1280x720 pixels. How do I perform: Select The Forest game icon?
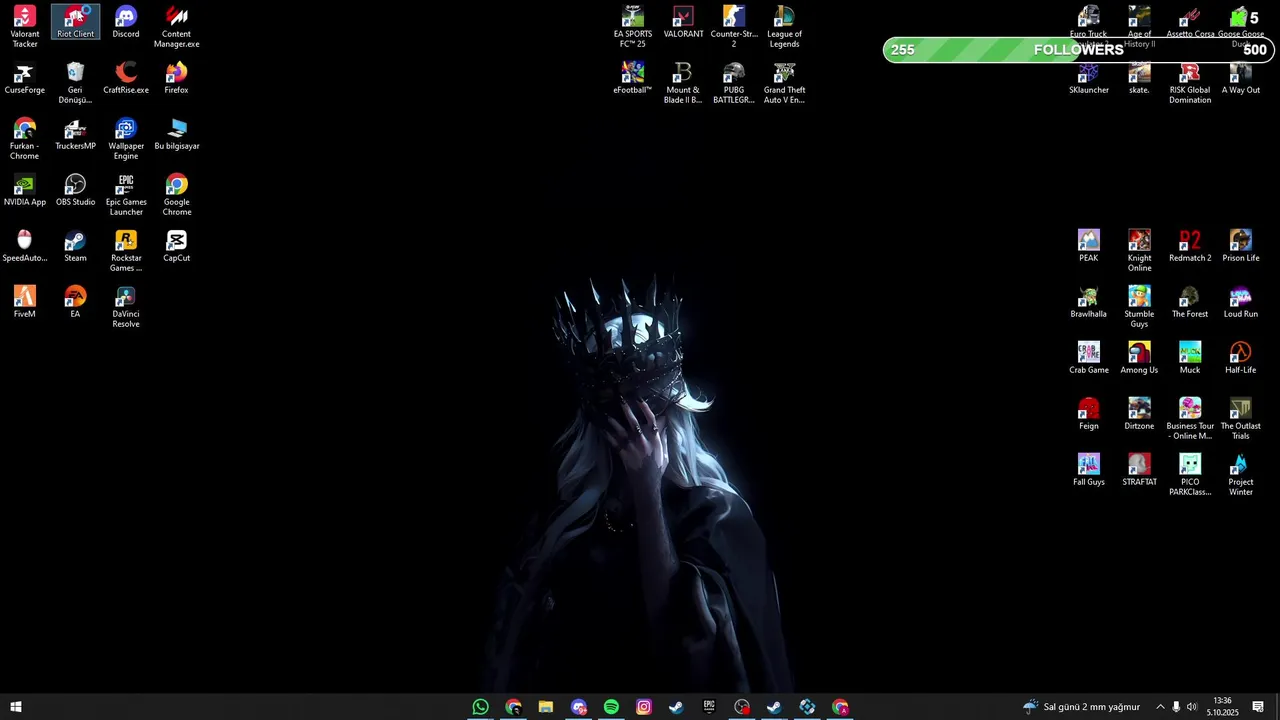click(1190, 302)
